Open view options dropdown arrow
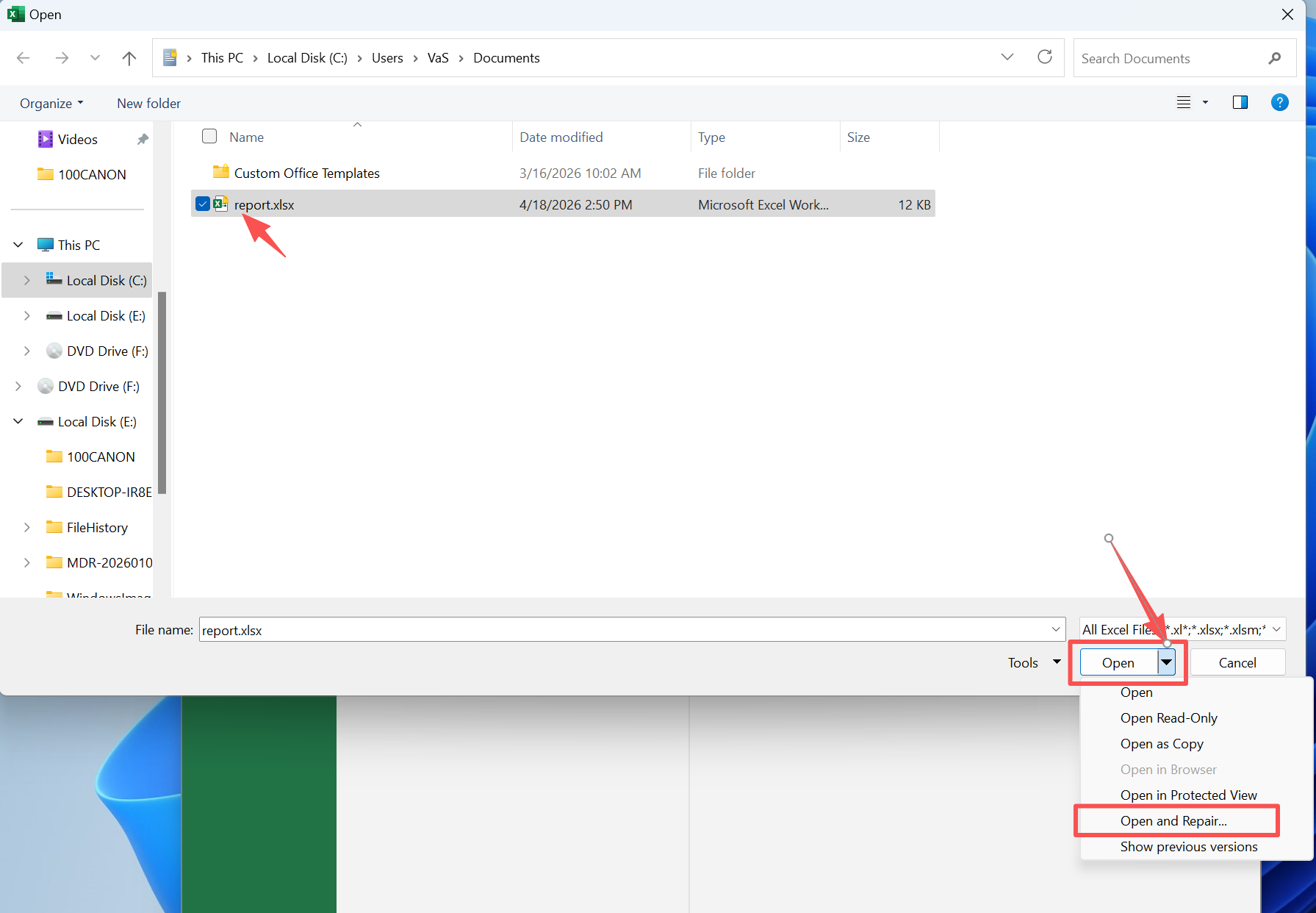Image resolution: width=1316 pixels, height=913 pixels. pyautogui.click(x=1205, y=103)
